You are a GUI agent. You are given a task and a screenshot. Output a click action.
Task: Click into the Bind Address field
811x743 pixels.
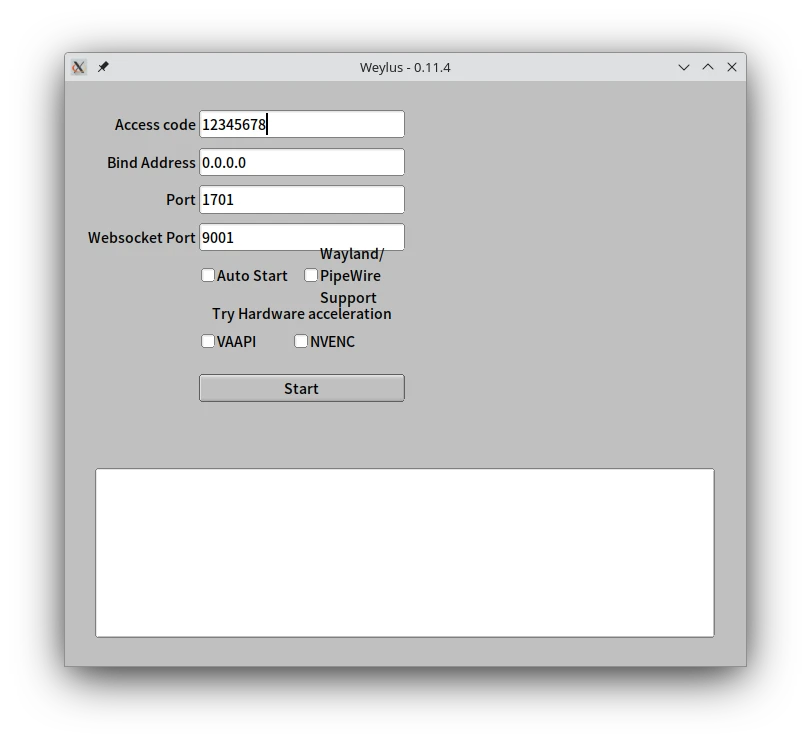(301, 162)
